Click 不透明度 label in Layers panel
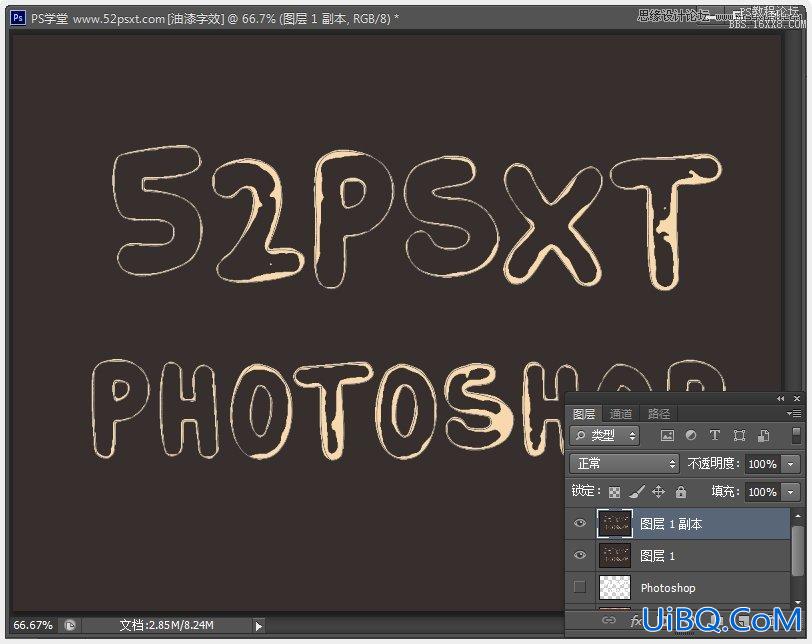 713,463
